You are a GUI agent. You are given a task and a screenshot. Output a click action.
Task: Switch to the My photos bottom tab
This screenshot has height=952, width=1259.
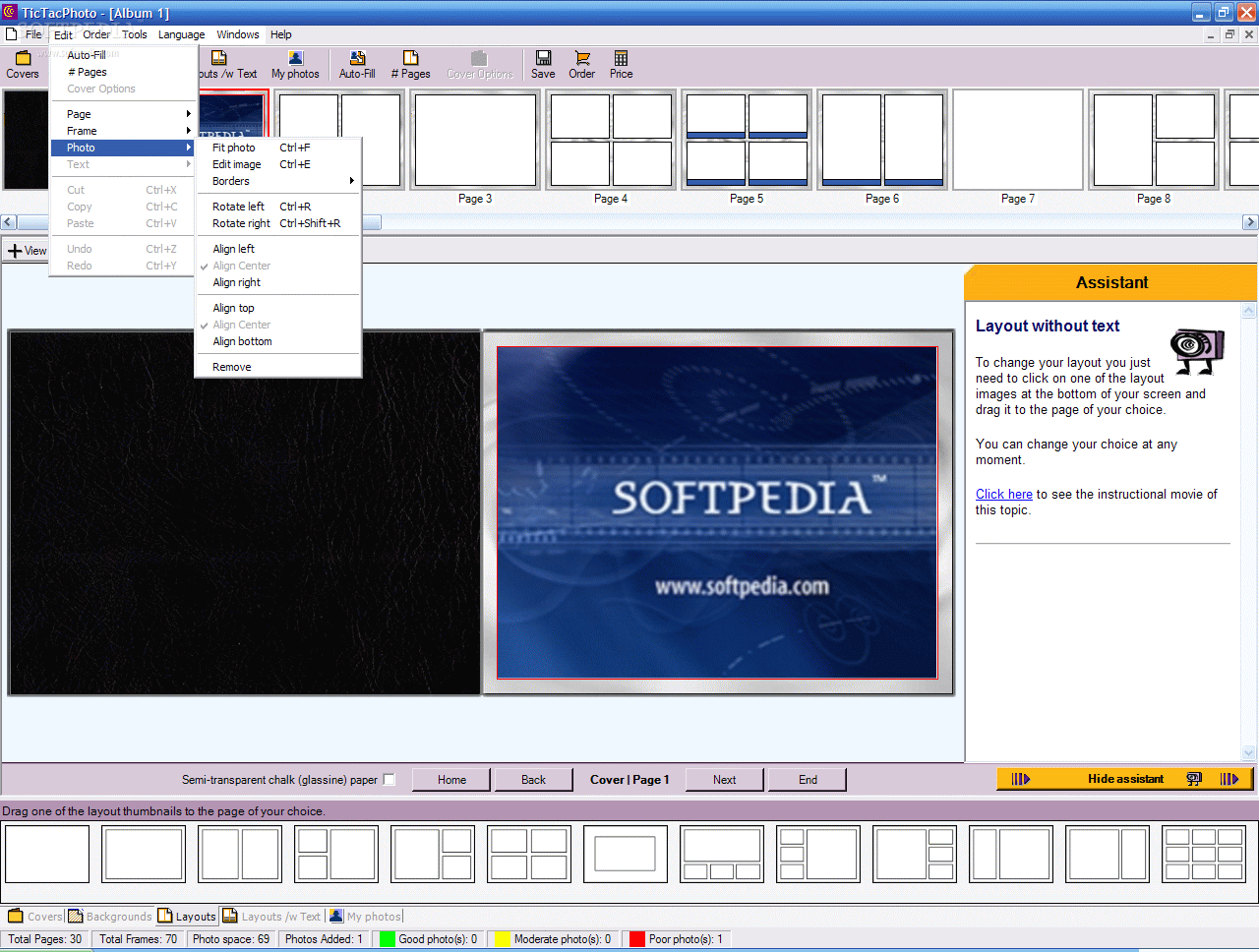pos(366,917)
